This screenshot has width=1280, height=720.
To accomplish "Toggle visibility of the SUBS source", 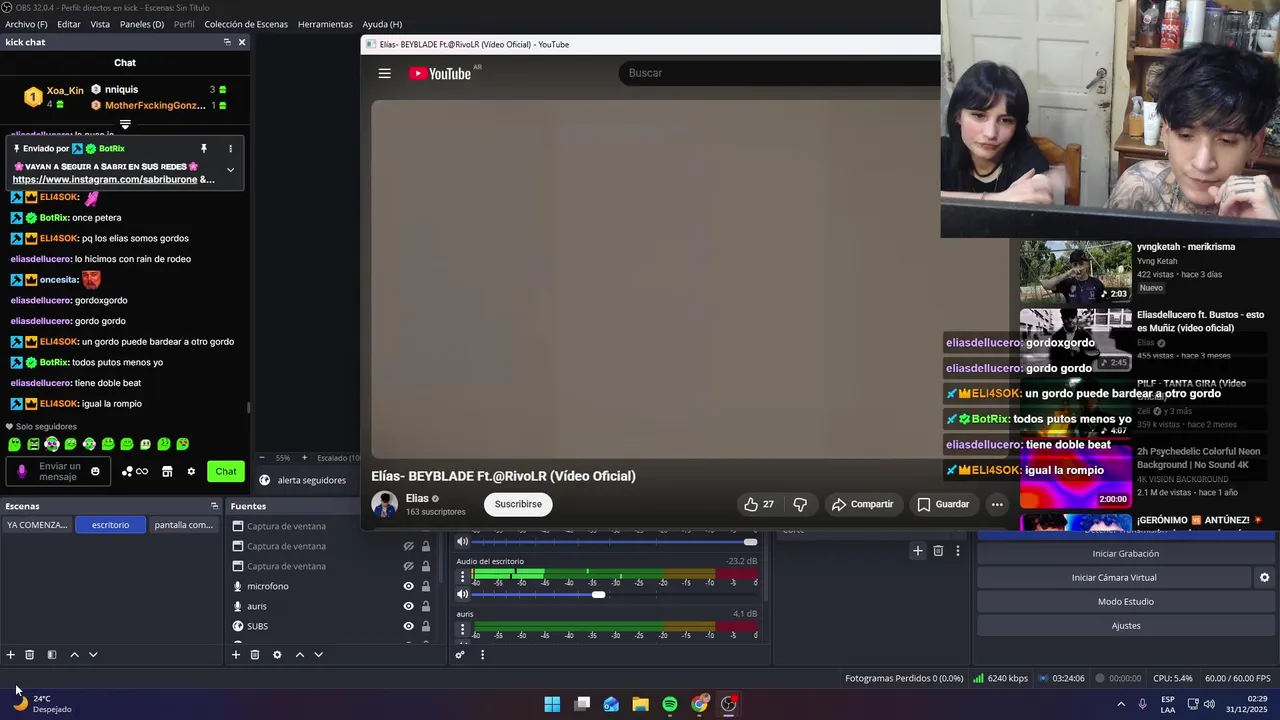I will click(408, 627).
